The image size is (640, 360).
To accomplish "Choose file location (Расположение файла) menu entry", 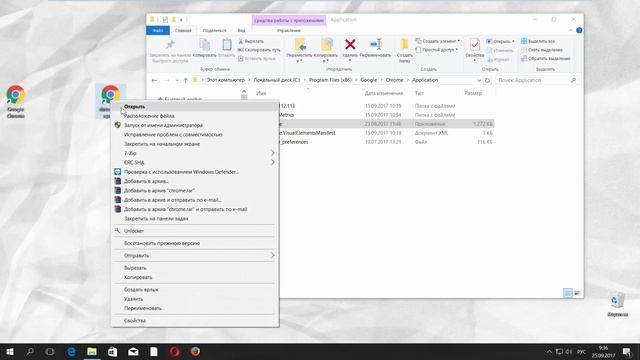I will pos(195,116).
